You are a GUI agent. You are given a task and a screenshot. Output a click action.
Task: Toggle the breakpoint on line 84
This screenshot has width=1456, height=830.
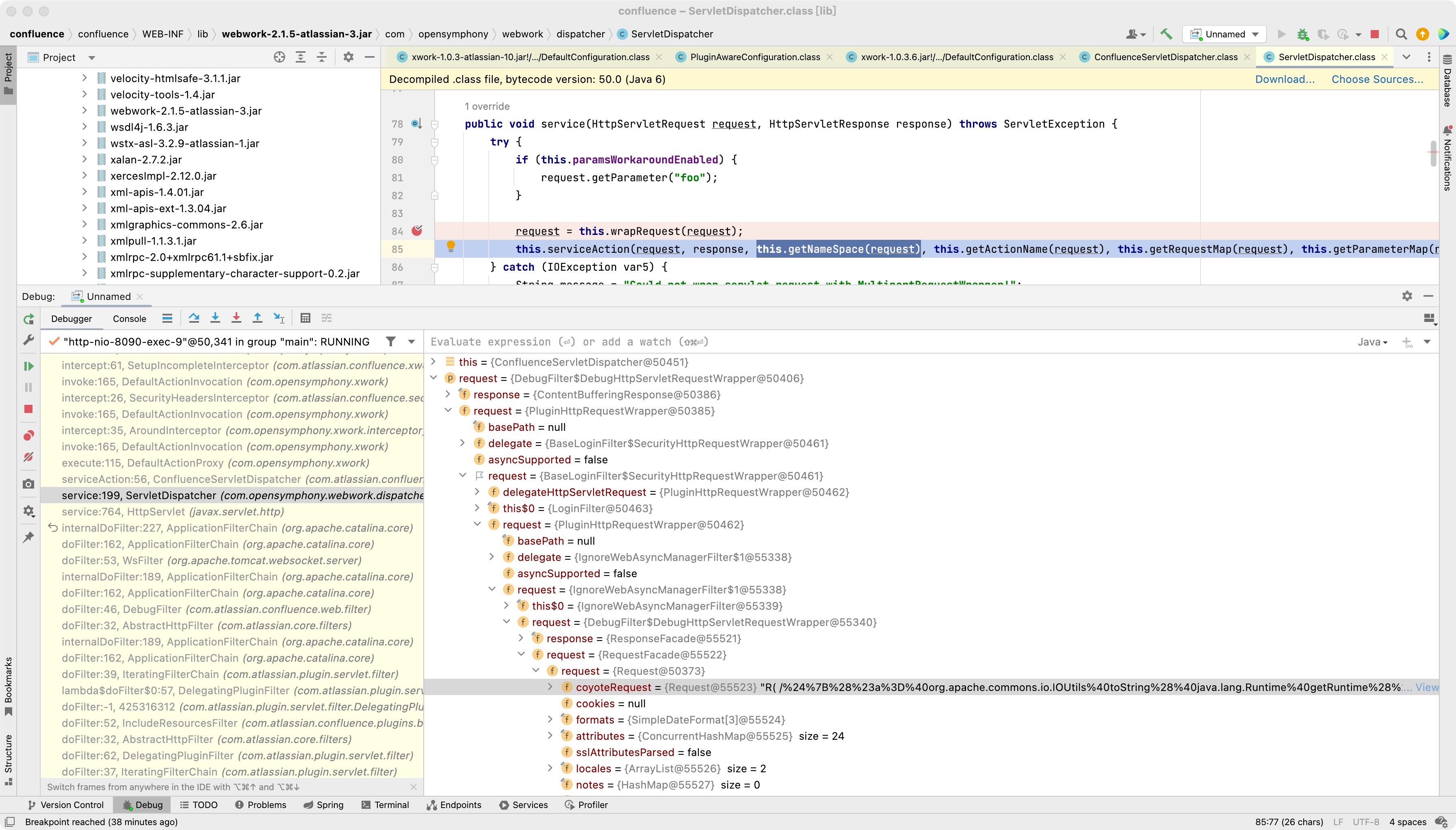(x=417, y=231)
